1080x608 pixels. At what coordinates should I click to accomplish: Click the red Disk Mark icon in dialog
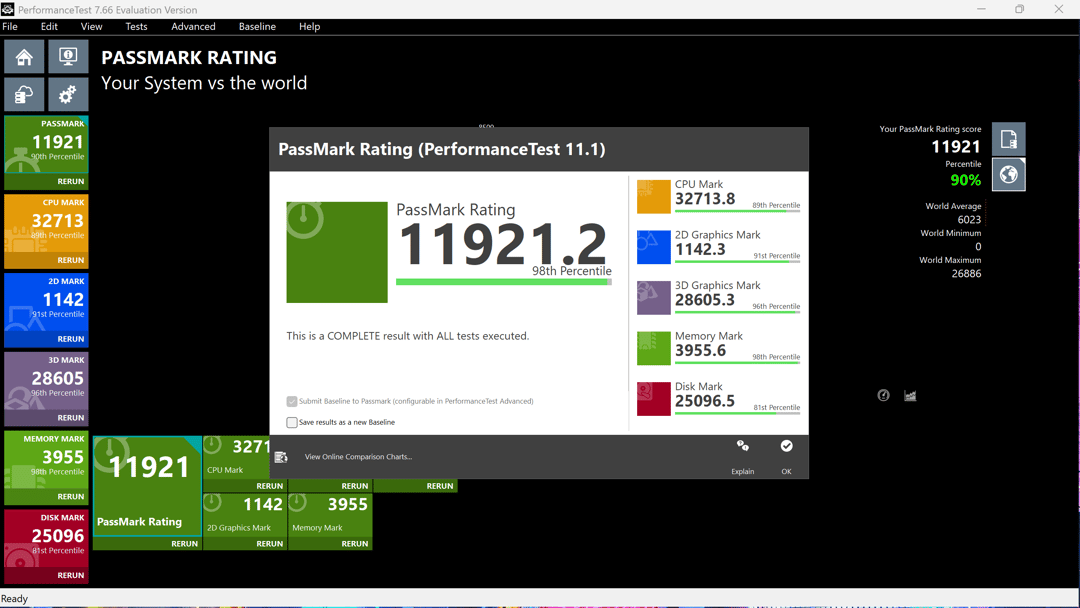pyautogui.click(x=654, y=399)
